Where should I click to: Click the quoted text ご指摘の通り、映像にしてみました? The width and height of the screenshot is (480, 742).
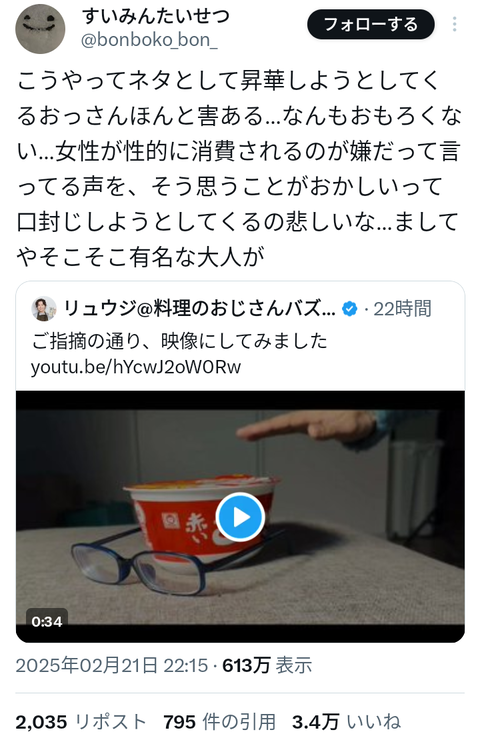pos(179,341)
